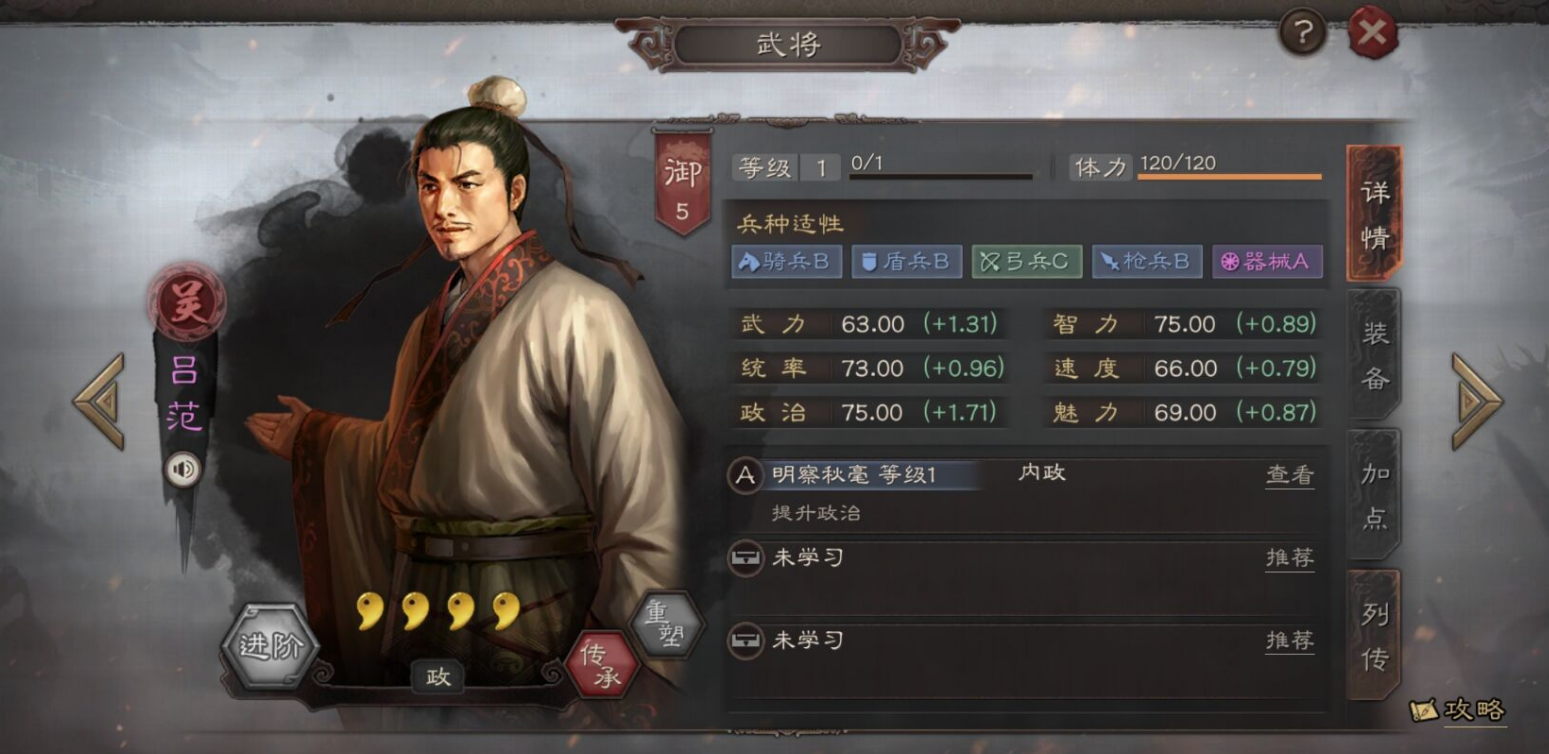Click the 弓兵C troop aptitude badge
This screenshot has height=754, width=1549.
click(x=1026, y=262)
